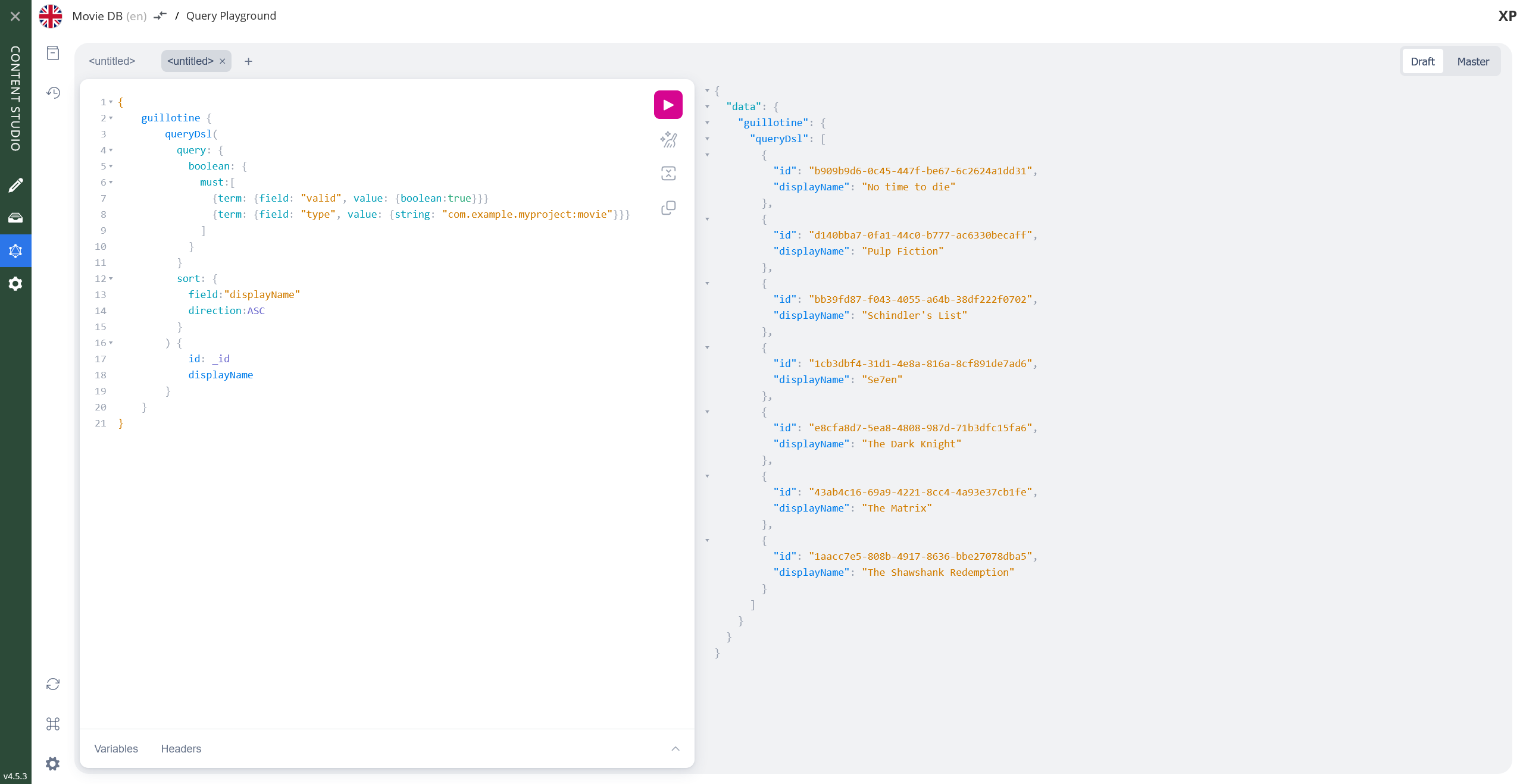Fold selection set on line 16
This screenshot has height=784, width=1523.
[111, 343]
